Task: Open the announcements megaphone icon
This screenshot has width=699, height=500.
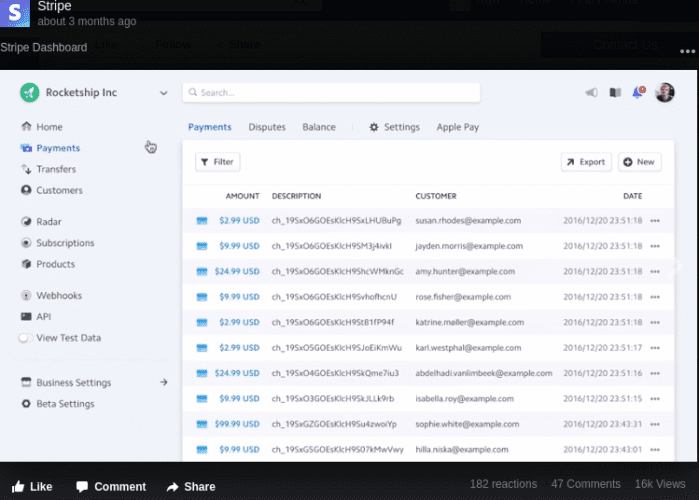Action: click(591, 93)
